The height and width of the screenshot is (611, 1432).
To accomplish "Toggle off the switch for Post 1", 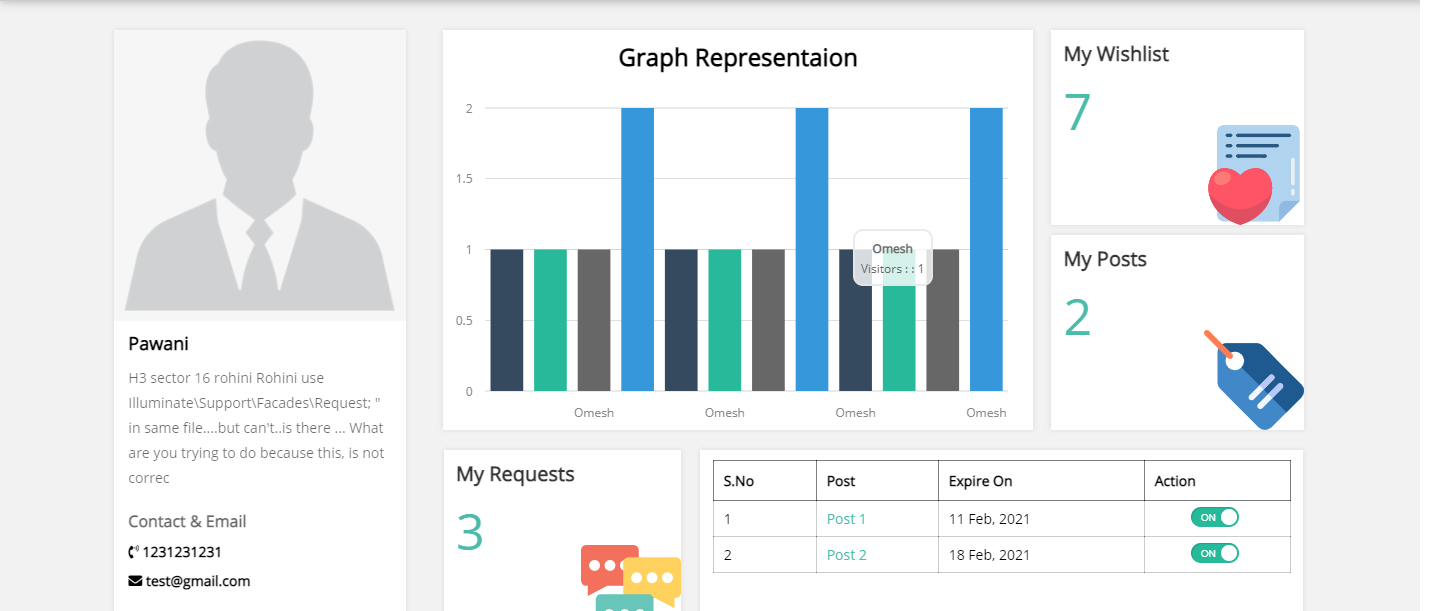I will (1214, 517).
